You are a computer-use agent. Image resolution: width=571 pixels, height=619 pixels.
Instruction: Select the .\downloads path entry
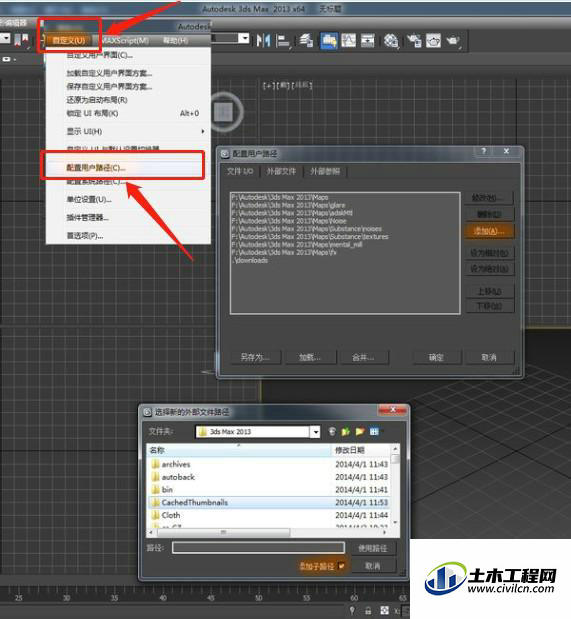point(250,261)
